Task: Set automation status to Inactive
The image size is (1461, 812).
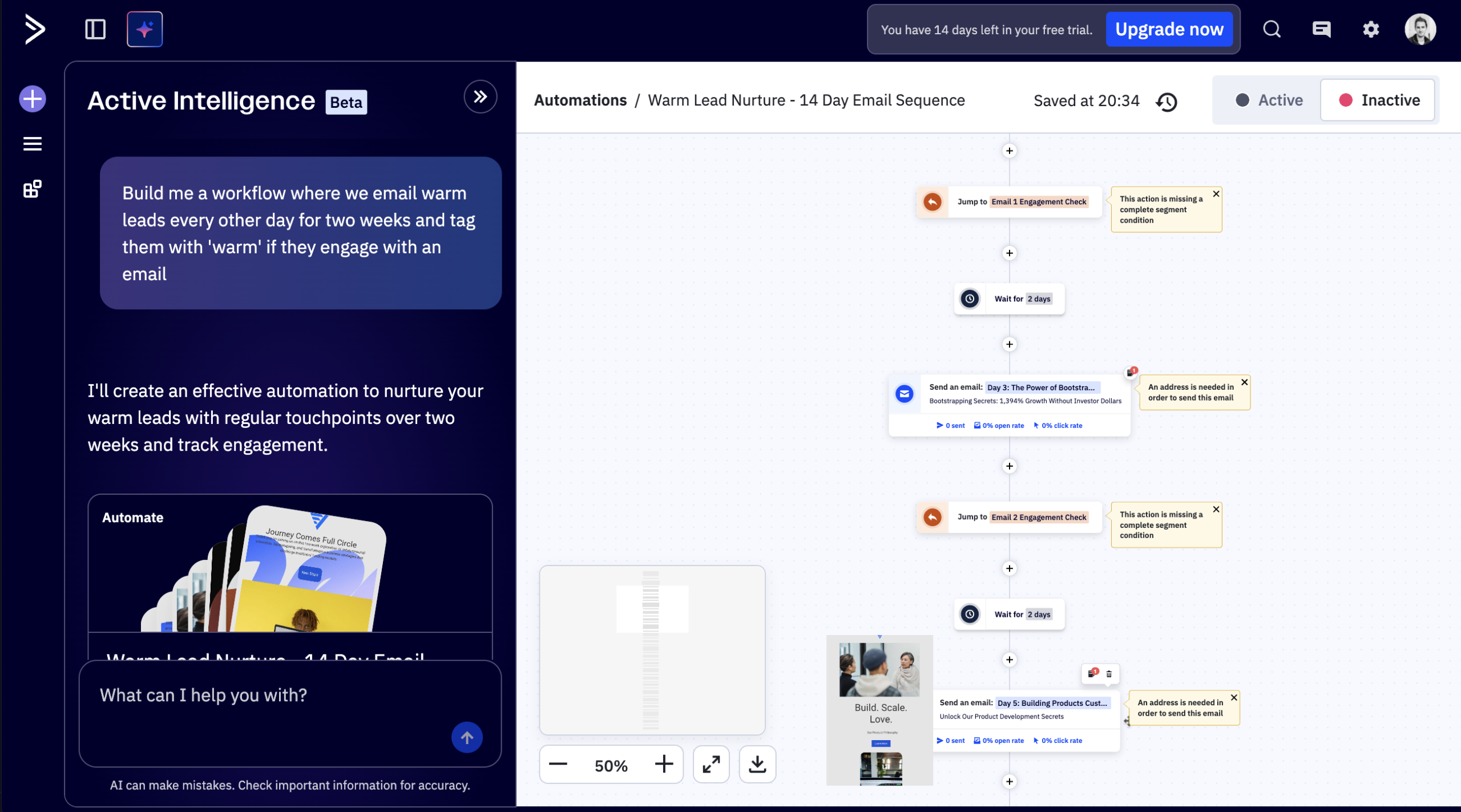Action: pos(1378,100)
